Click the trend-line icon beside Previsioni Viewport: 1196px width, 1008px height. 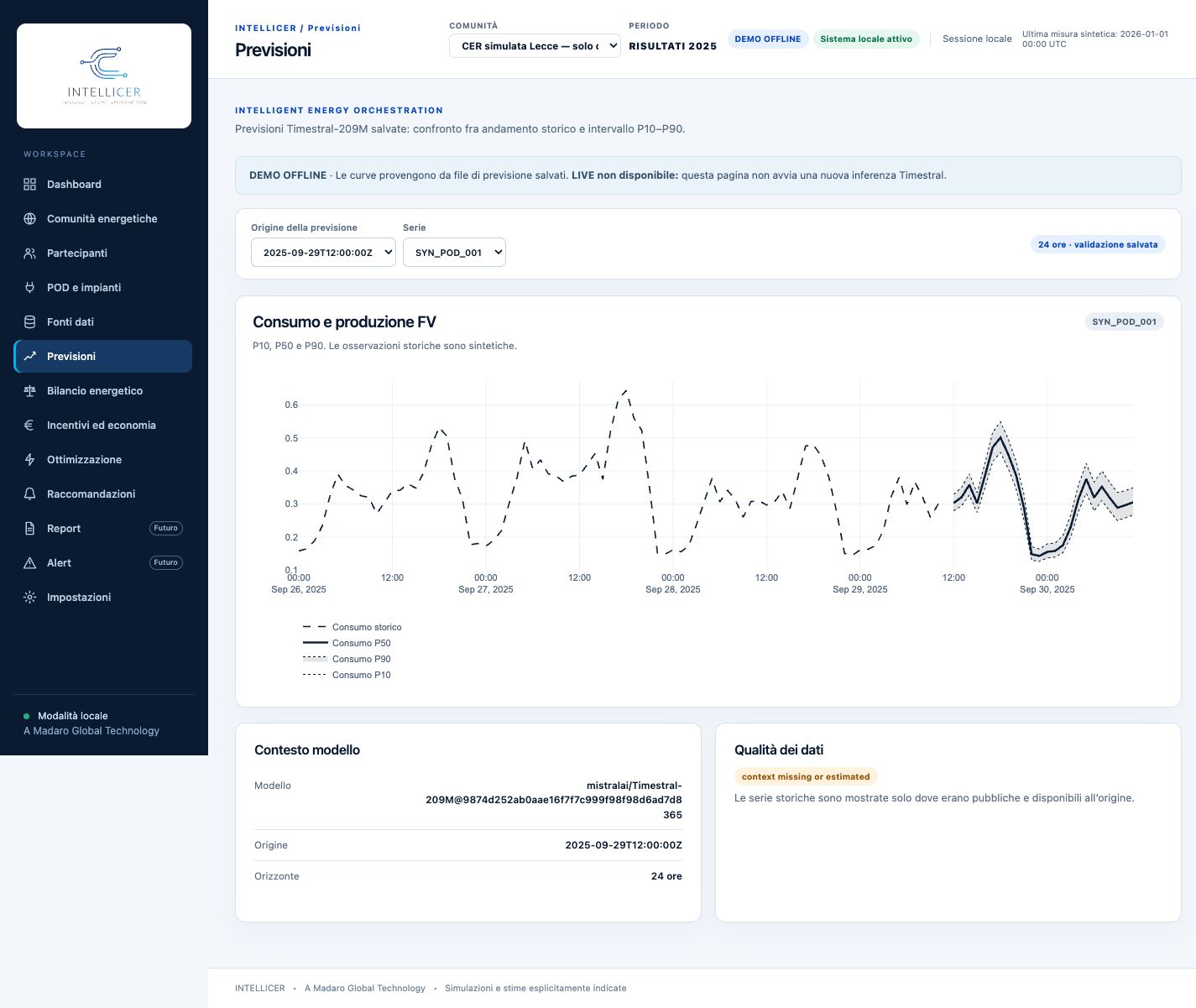pyautogui.click(x=30, y=357)
